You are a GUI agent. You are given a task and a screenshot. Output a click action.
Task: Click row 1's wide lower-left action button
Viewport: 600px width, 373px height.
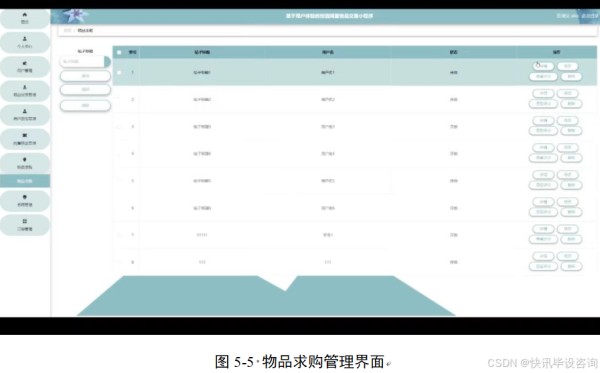click(543, 77)
